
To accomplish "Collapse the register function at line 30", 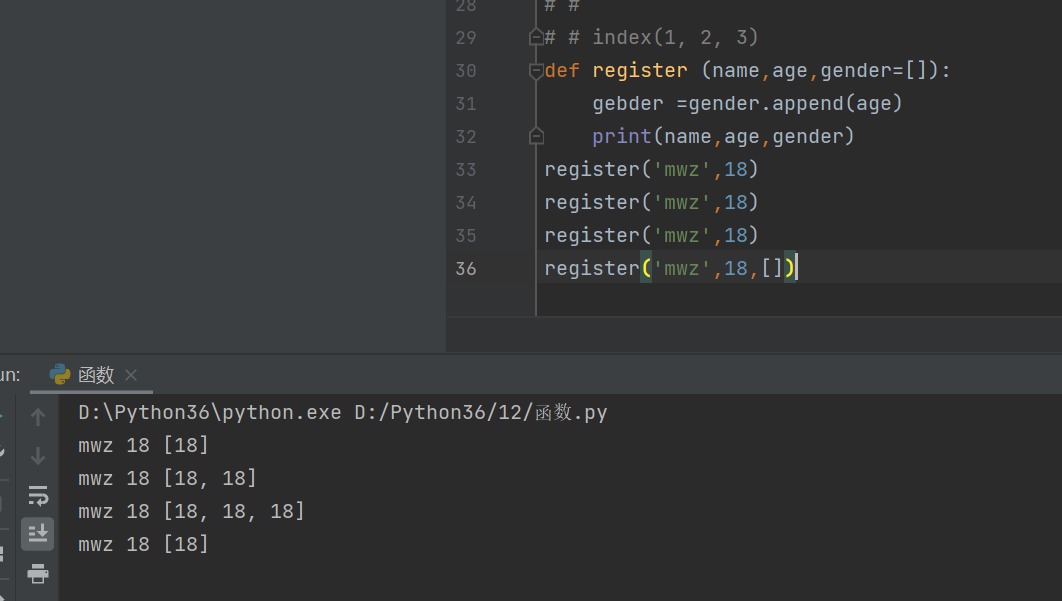I will [x=536, y=70].
